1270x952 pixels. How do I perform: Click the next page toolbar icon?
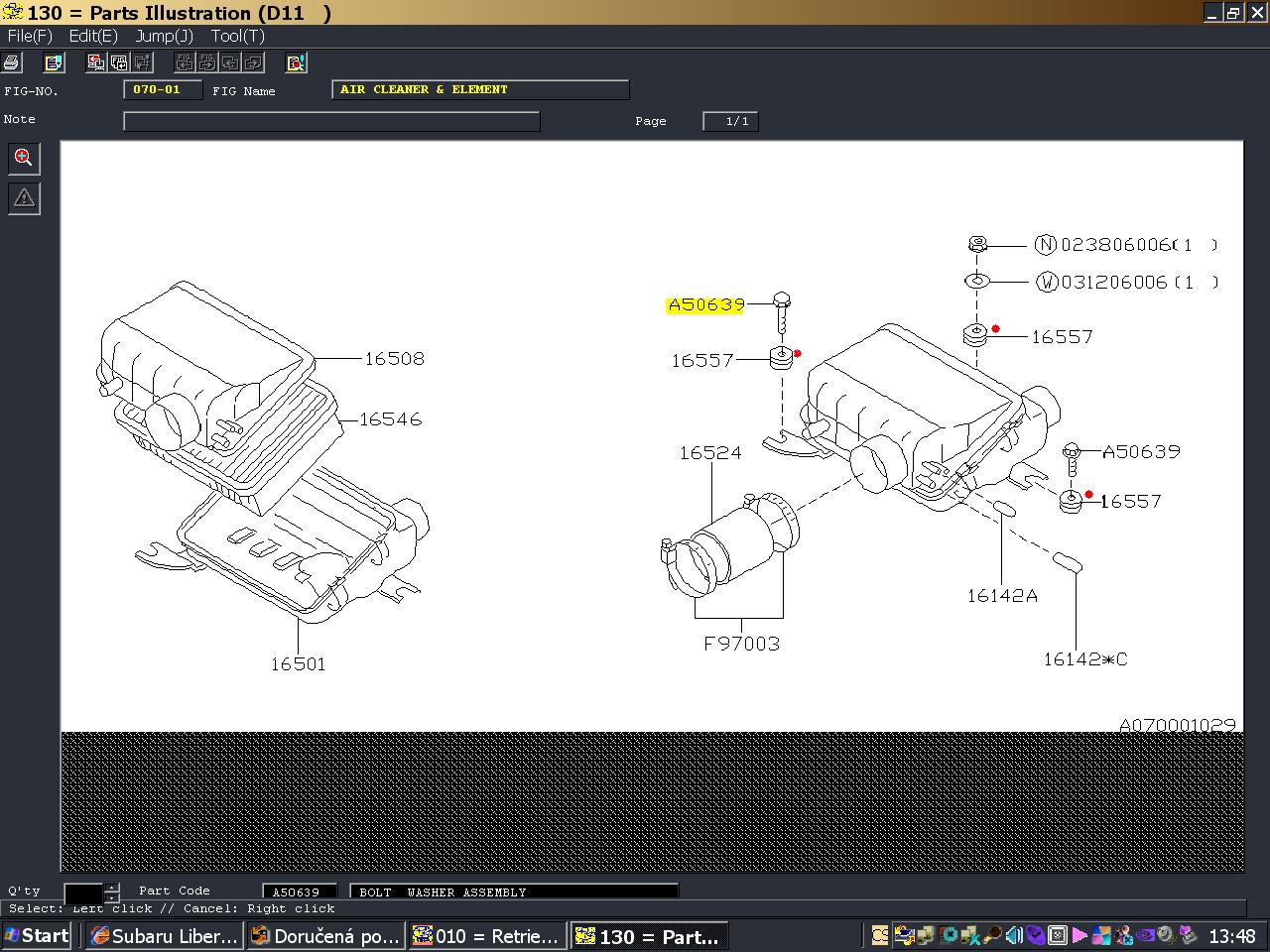point(253,62)
